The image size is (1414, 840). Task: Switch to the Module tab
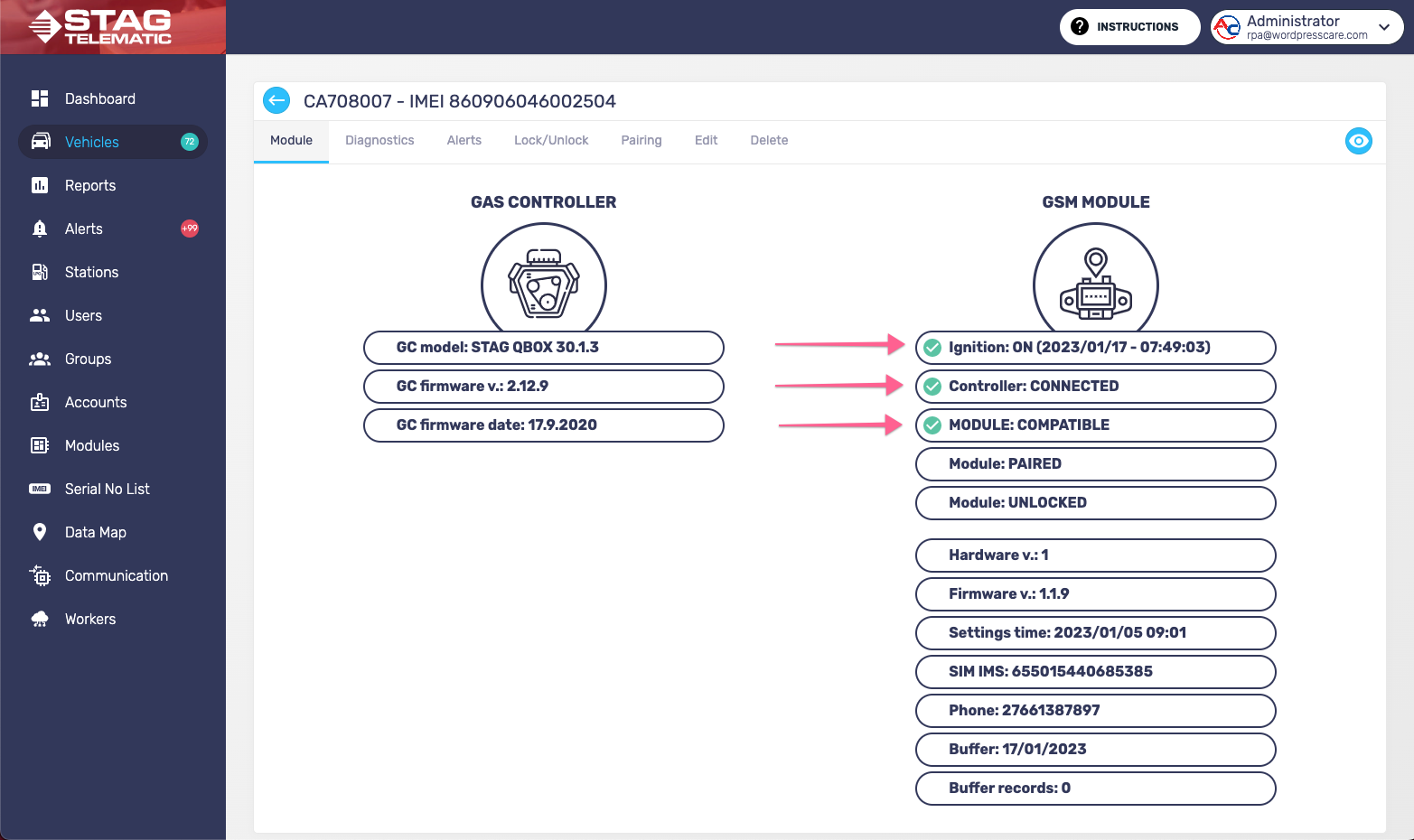[291, 141]
